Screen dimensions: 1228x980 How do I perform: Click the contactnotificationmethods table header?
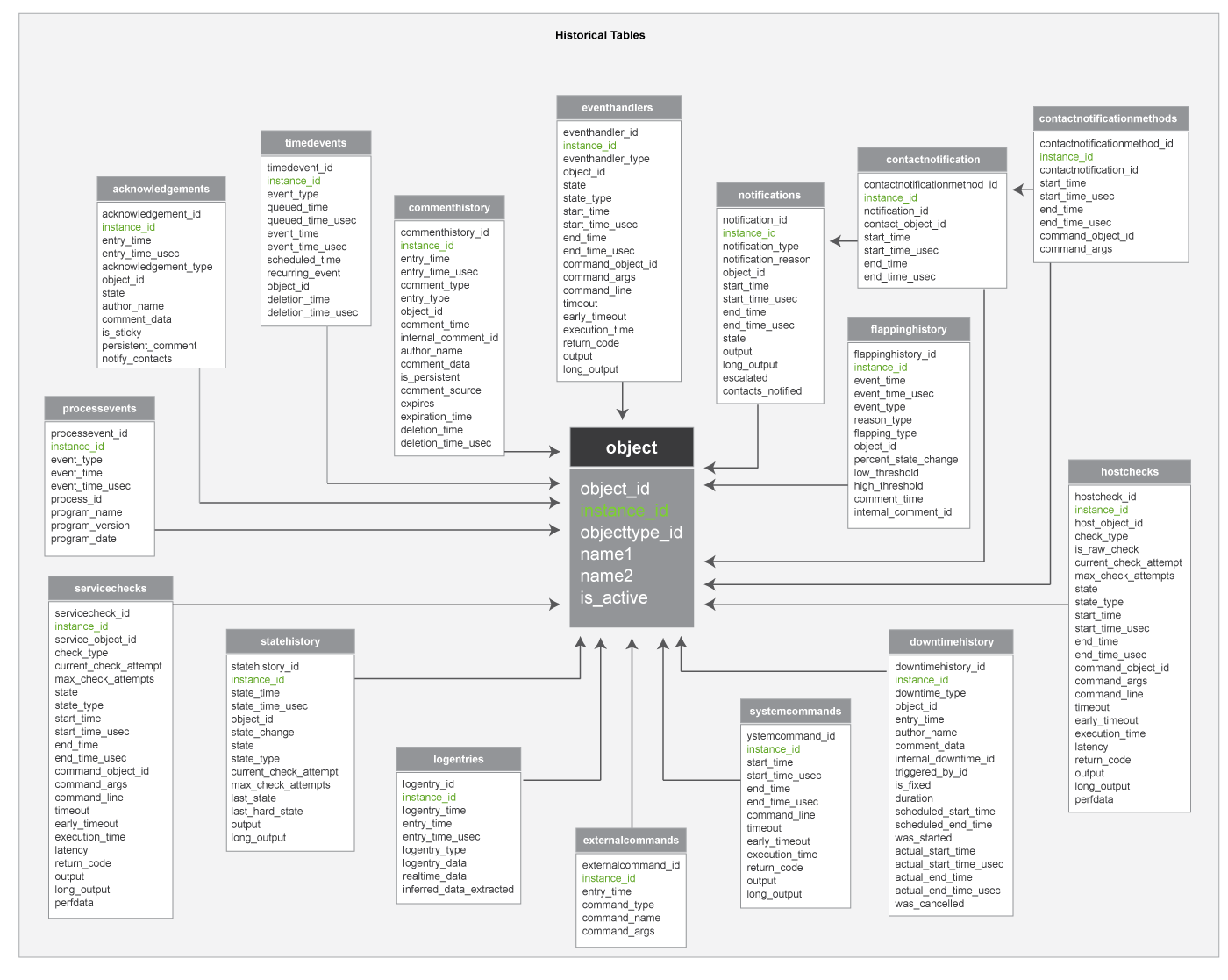(1110, 118)
